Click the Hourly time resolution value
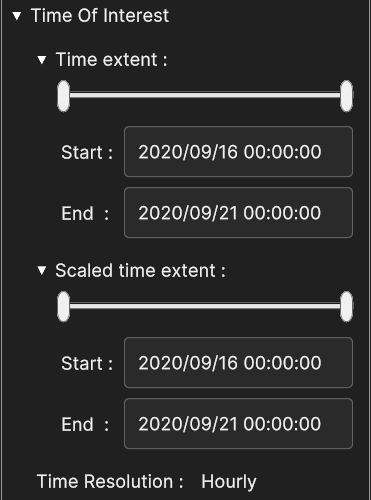Screen dimensions: 371x500 (229, 482)
